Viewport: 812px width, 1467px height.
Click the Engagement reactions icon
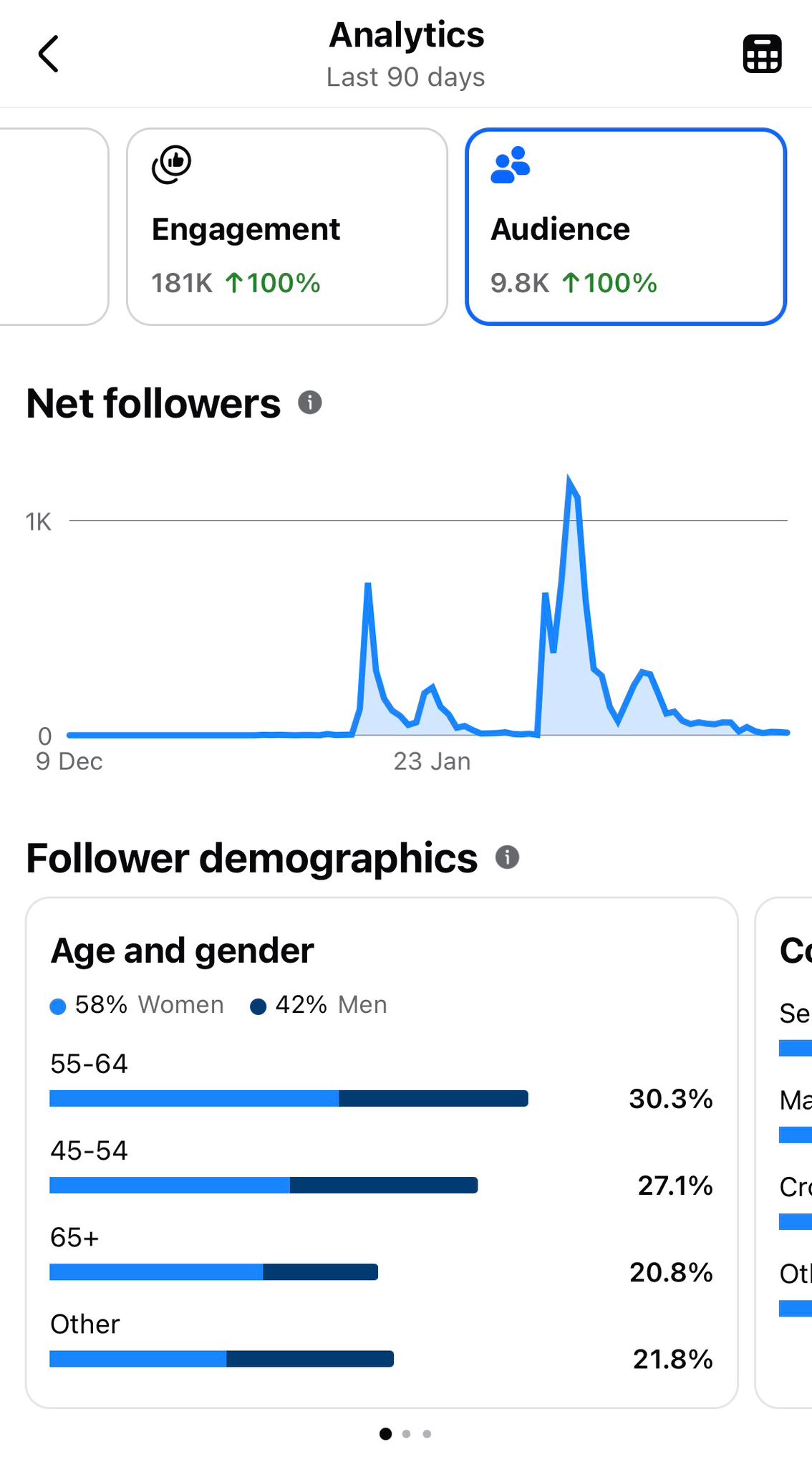coord(171,163)
